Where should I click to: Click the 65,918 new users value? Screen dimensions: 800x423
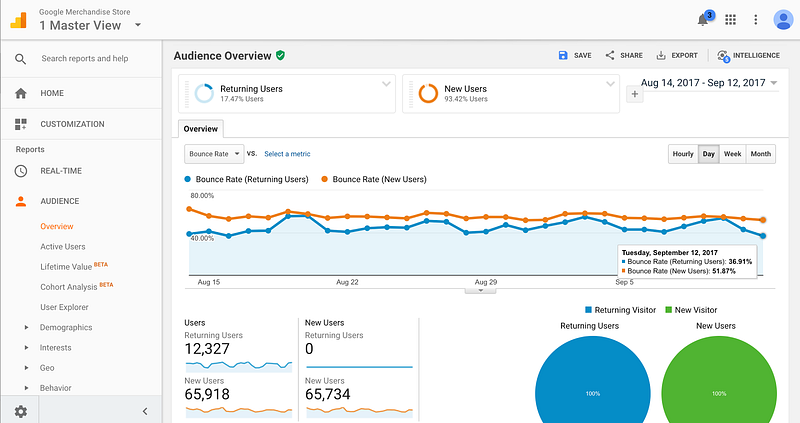207,394
